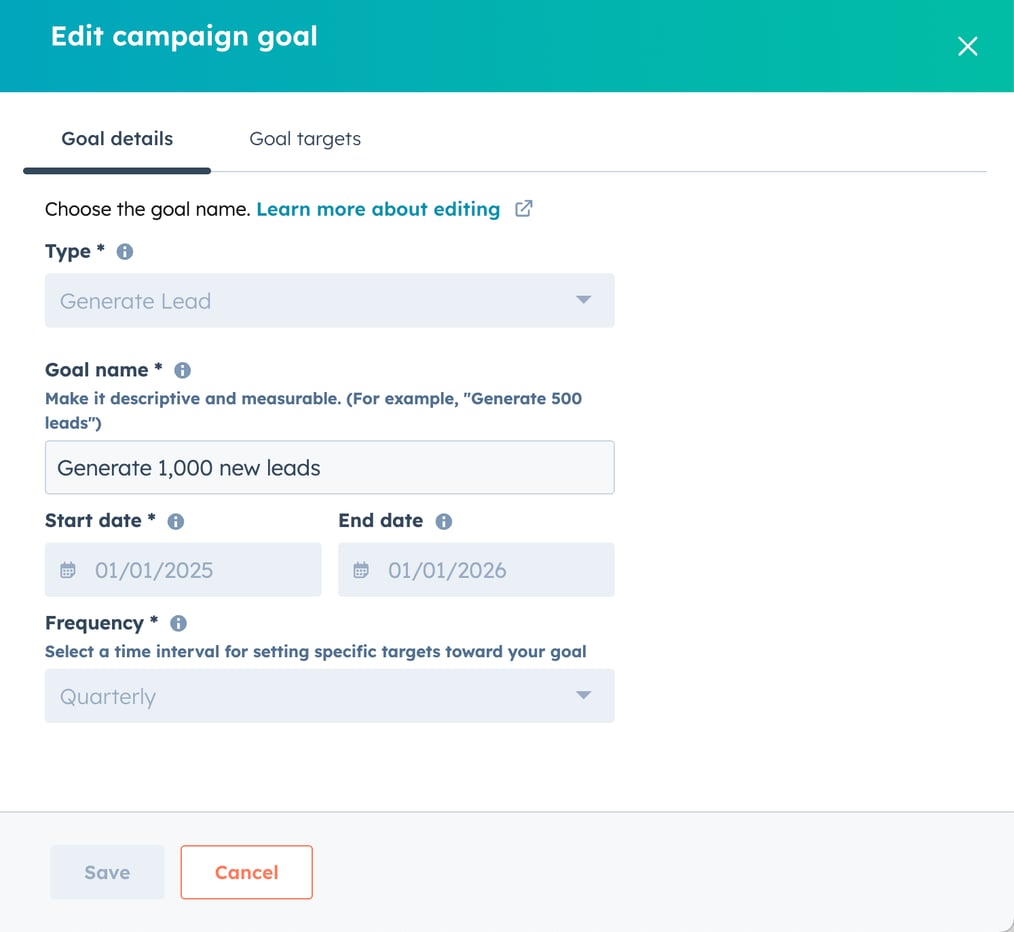This screenshot has height=932, width=1014.
Task: Click the external link icon beside Learn more
Action: click(x=523, y=209)
